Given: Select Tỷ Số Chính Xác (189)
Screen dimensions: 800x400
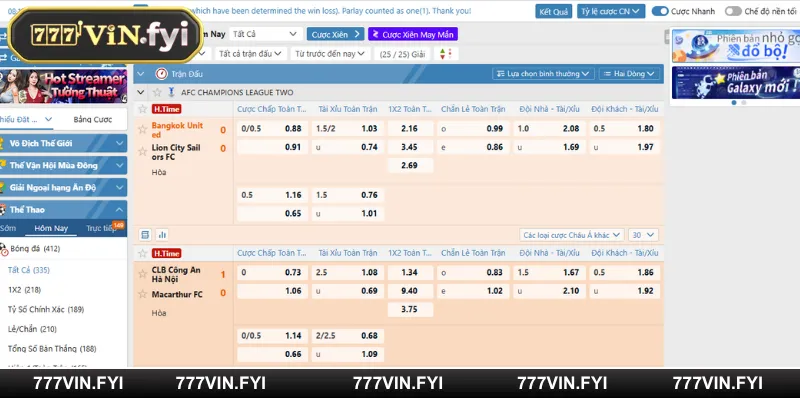Looking at the screenshot, I should click(46, 309).
